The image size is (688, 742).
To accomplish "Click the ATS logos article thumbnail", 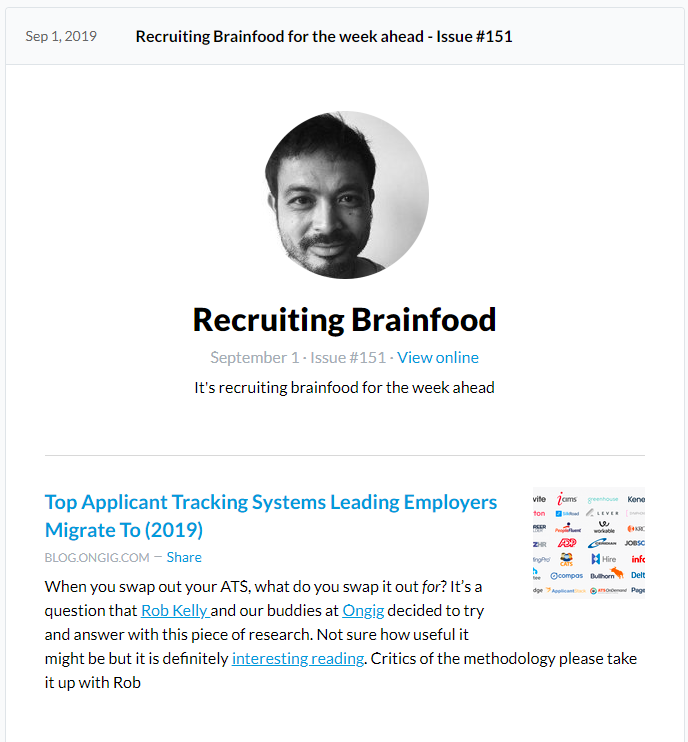I will click(x=589, y=543).
